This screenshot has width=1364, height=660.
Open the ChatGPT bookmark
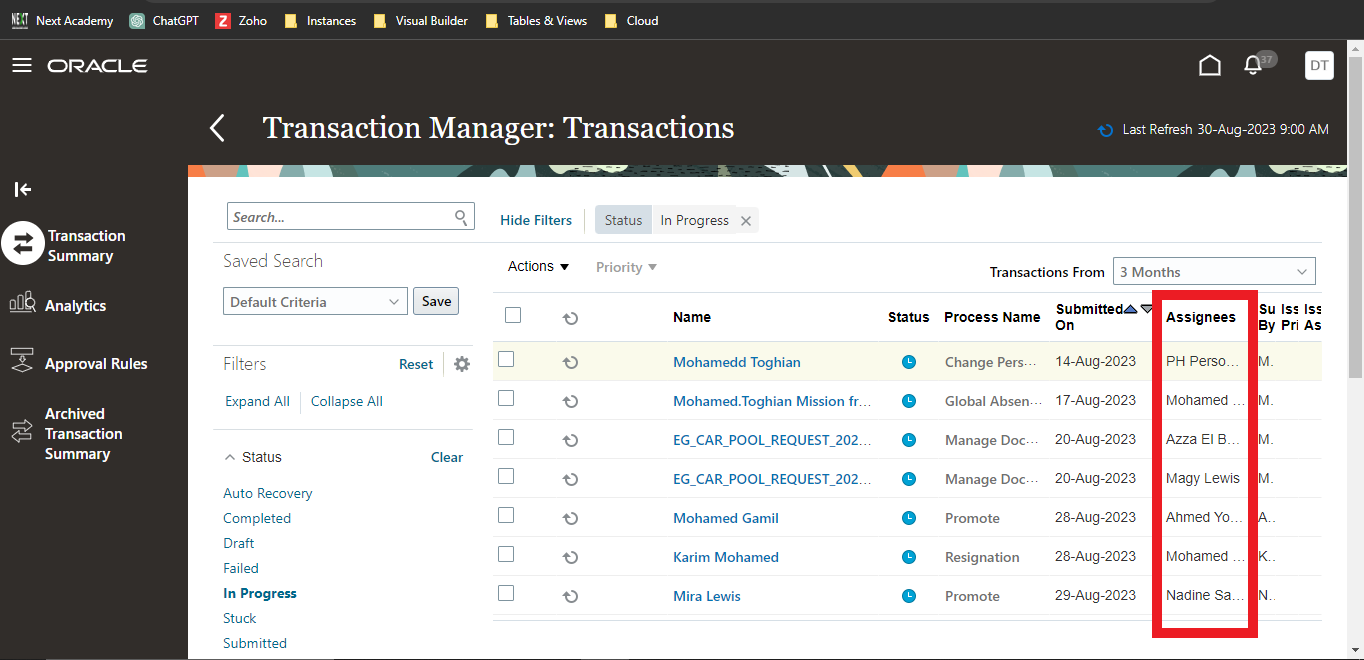coord(165,20)
